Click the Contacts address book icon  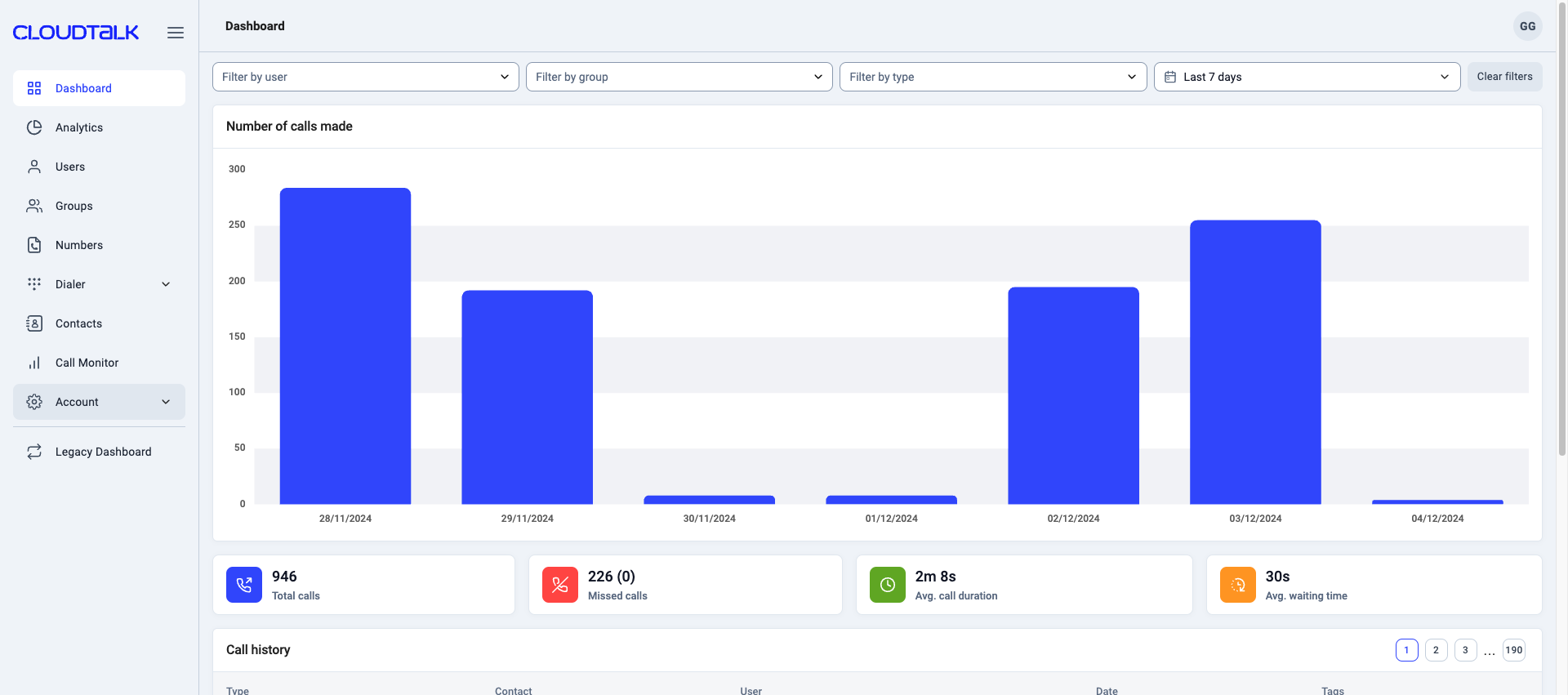(34, 323)
